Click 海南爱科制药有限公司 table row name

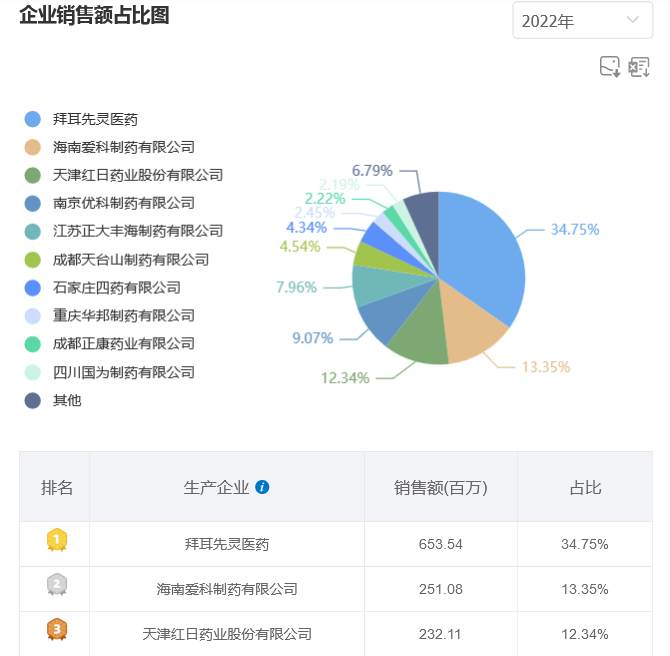pyautogui.click(x=227, y=589)
